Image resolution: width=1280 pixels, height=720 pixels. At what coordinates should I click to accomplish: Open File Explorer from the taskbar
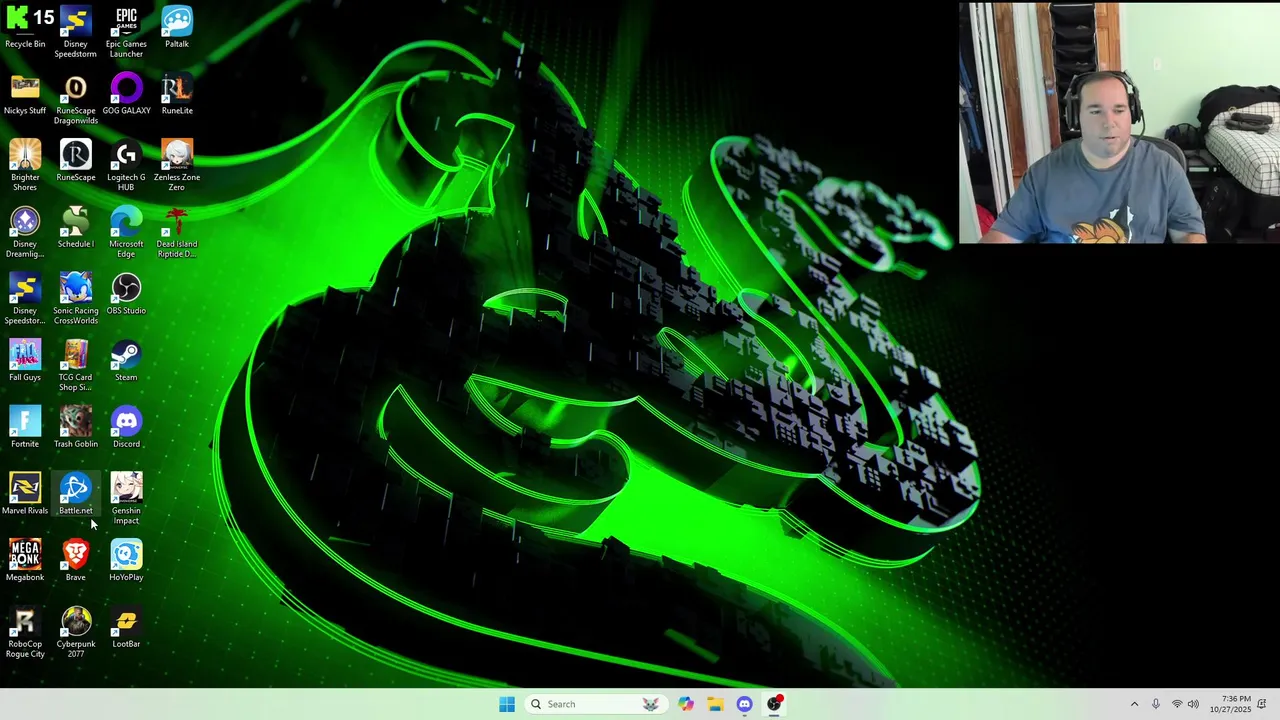point(715,704)
